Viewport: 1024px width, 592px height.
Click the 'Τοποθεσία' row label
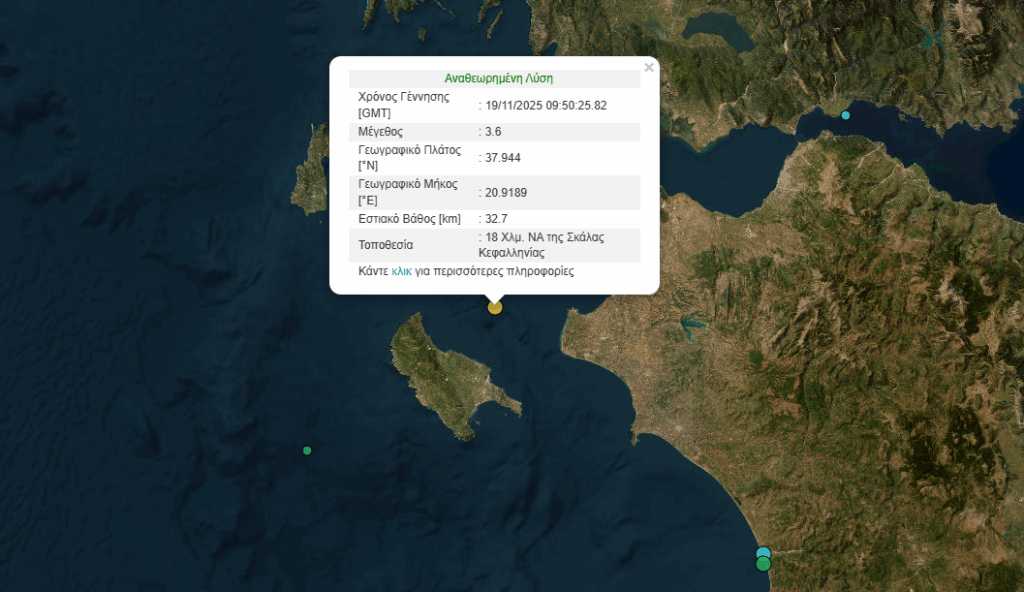385,245
